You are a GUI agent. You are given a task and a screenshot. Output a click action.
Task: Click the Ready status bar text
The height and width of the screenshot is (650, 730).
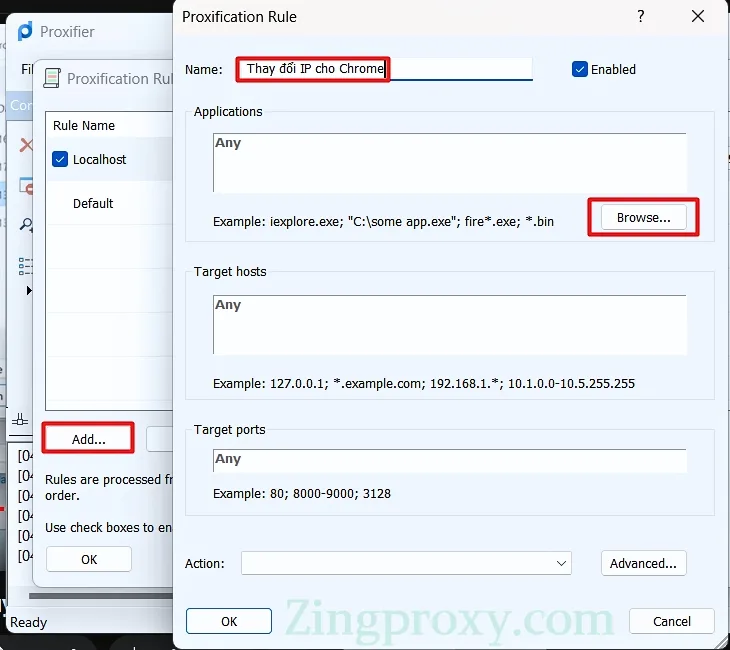(28, 622)
